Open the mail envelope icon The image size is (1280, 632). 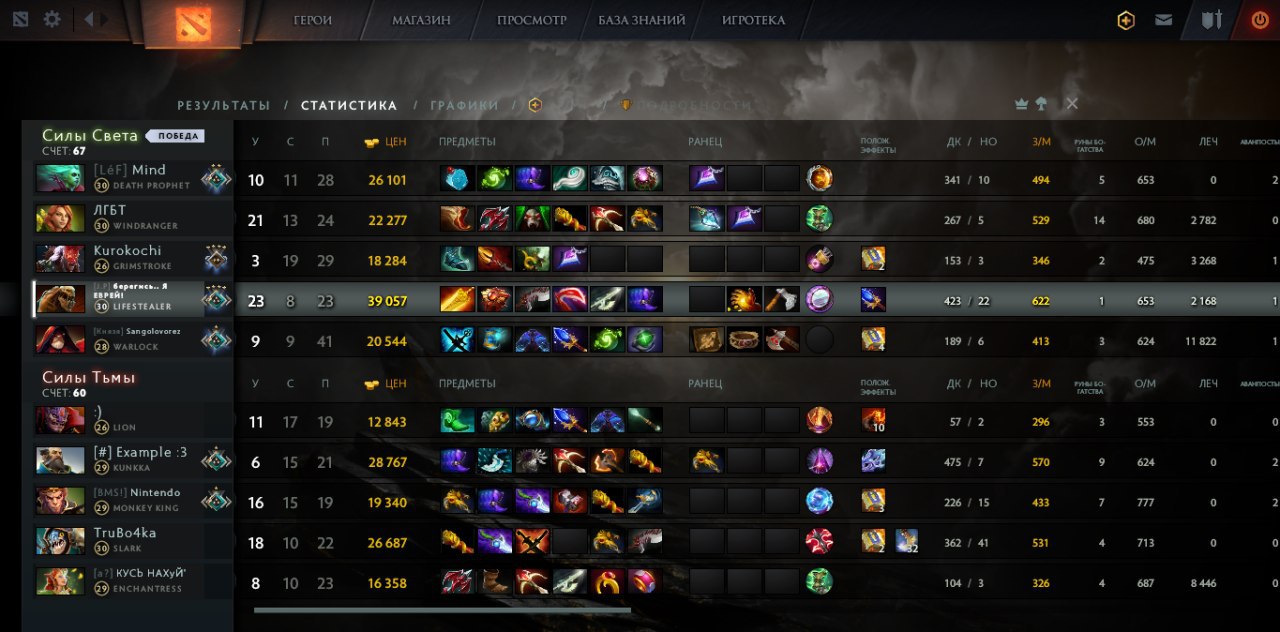point(1163,20)
